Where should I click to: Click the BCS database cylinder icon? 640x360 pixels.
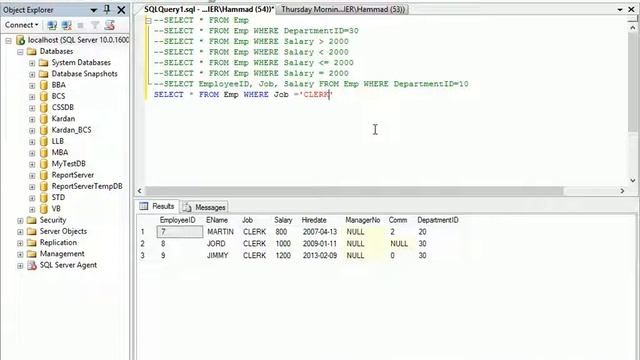44,96
